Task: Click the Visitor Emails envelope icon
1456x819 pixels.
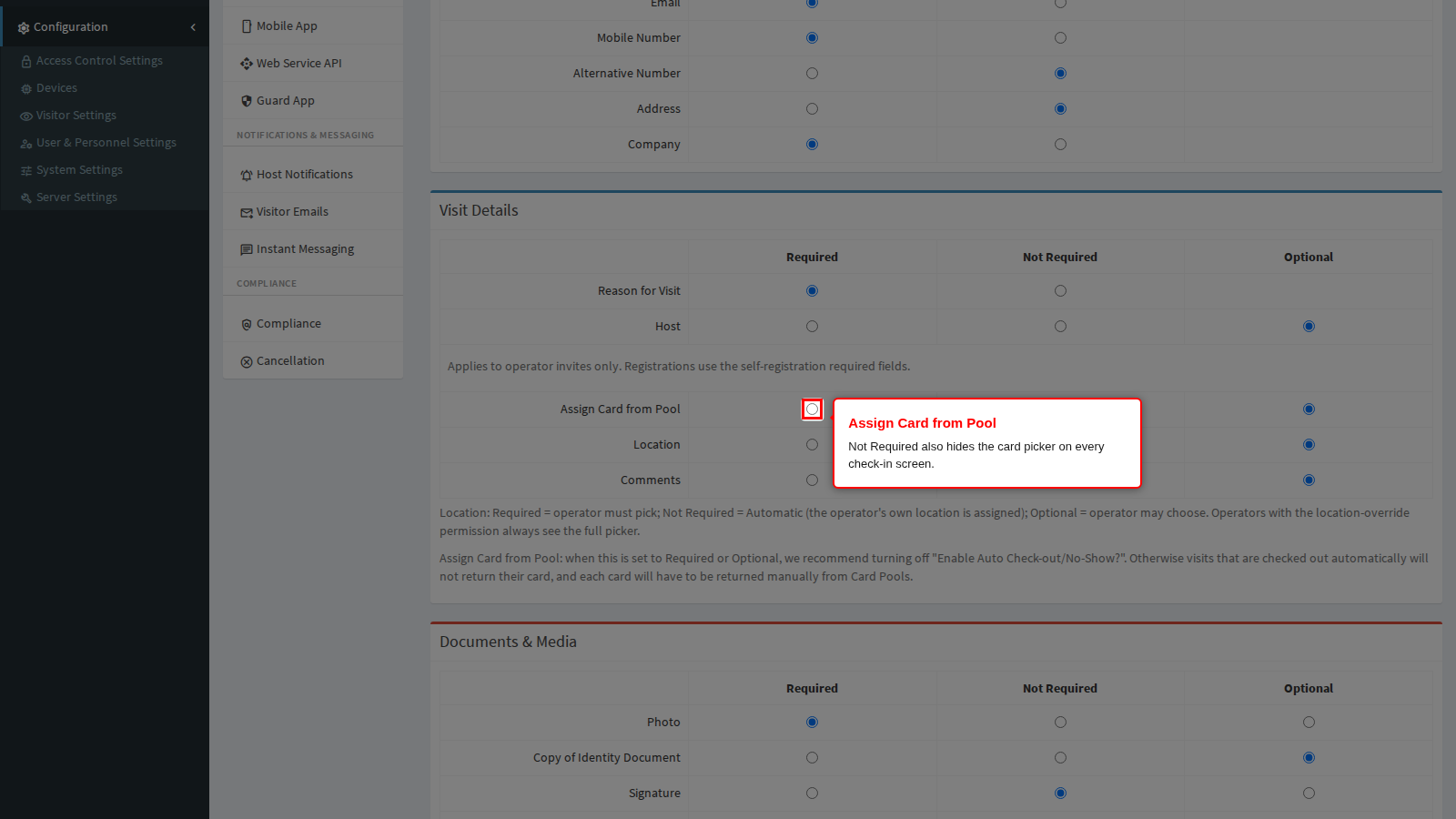Action: [x=247, y=212]
